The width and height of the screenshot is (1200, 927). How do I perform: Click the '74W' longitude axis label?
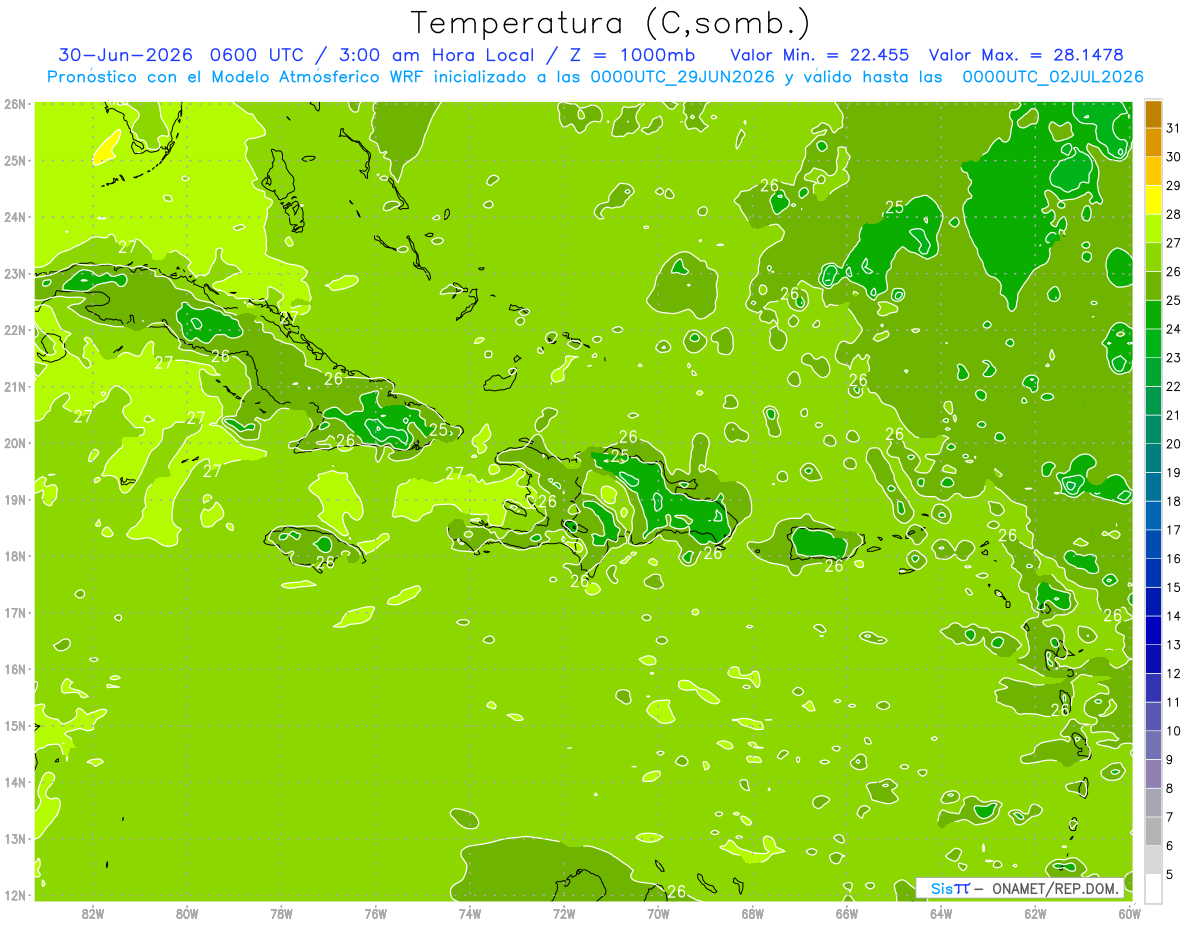point(470,913)
